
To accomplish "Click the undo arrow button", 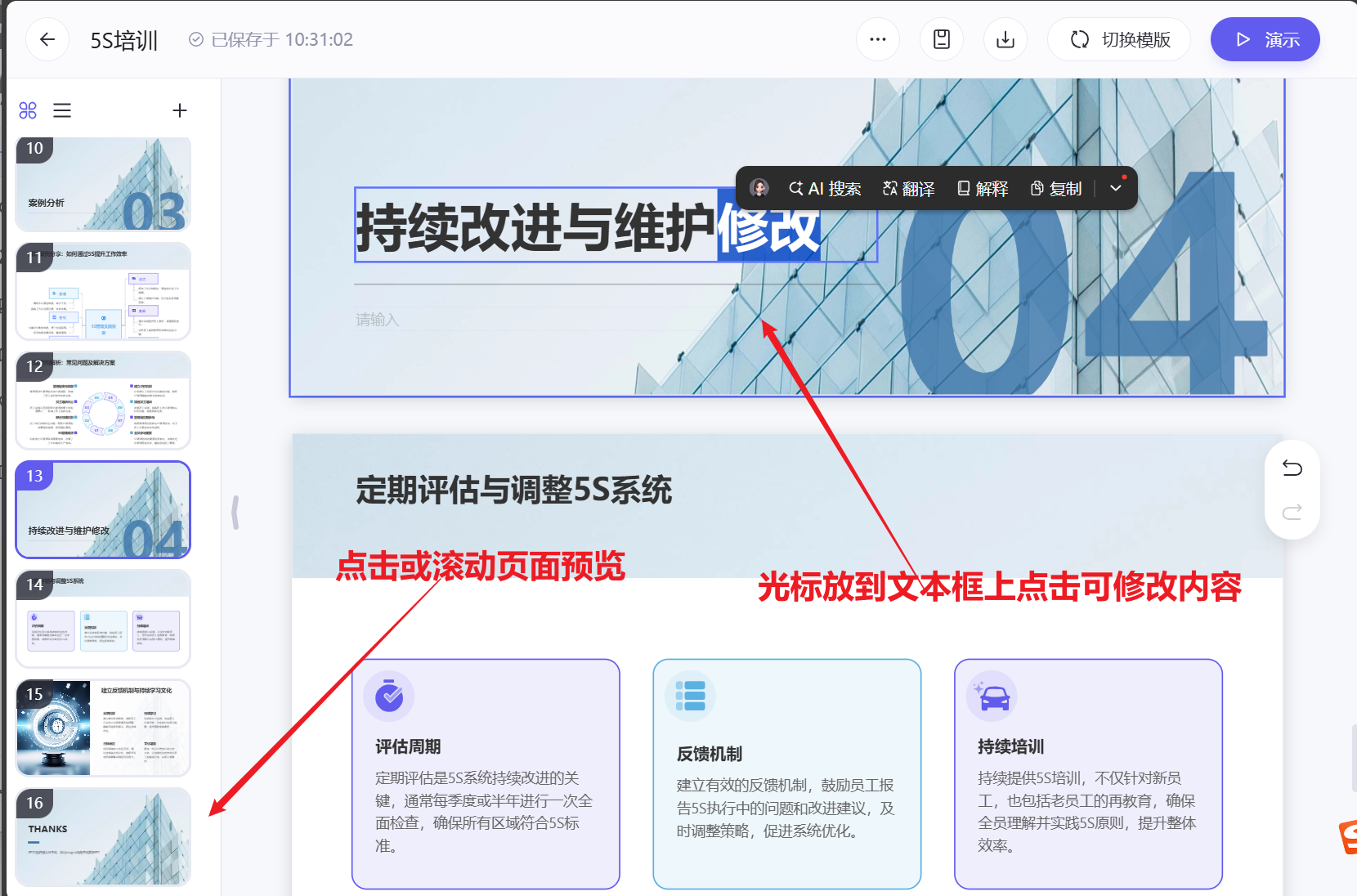I will point(1292,468).
